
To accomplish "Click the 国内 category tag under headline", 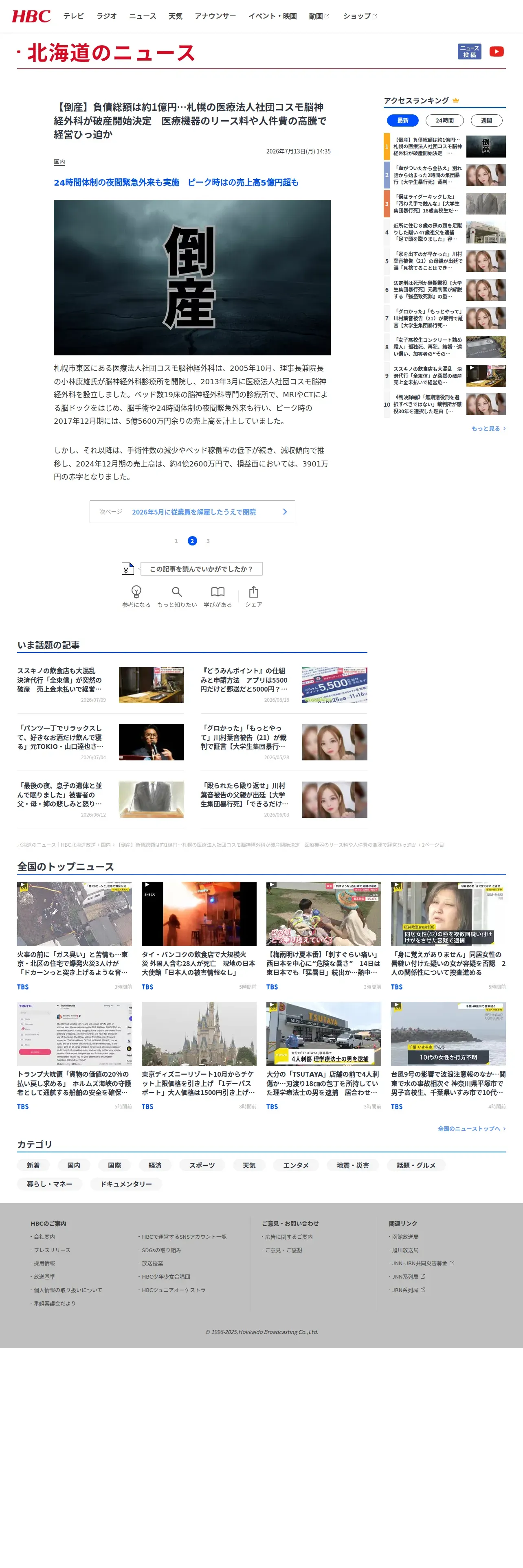I will coord(59,162).
